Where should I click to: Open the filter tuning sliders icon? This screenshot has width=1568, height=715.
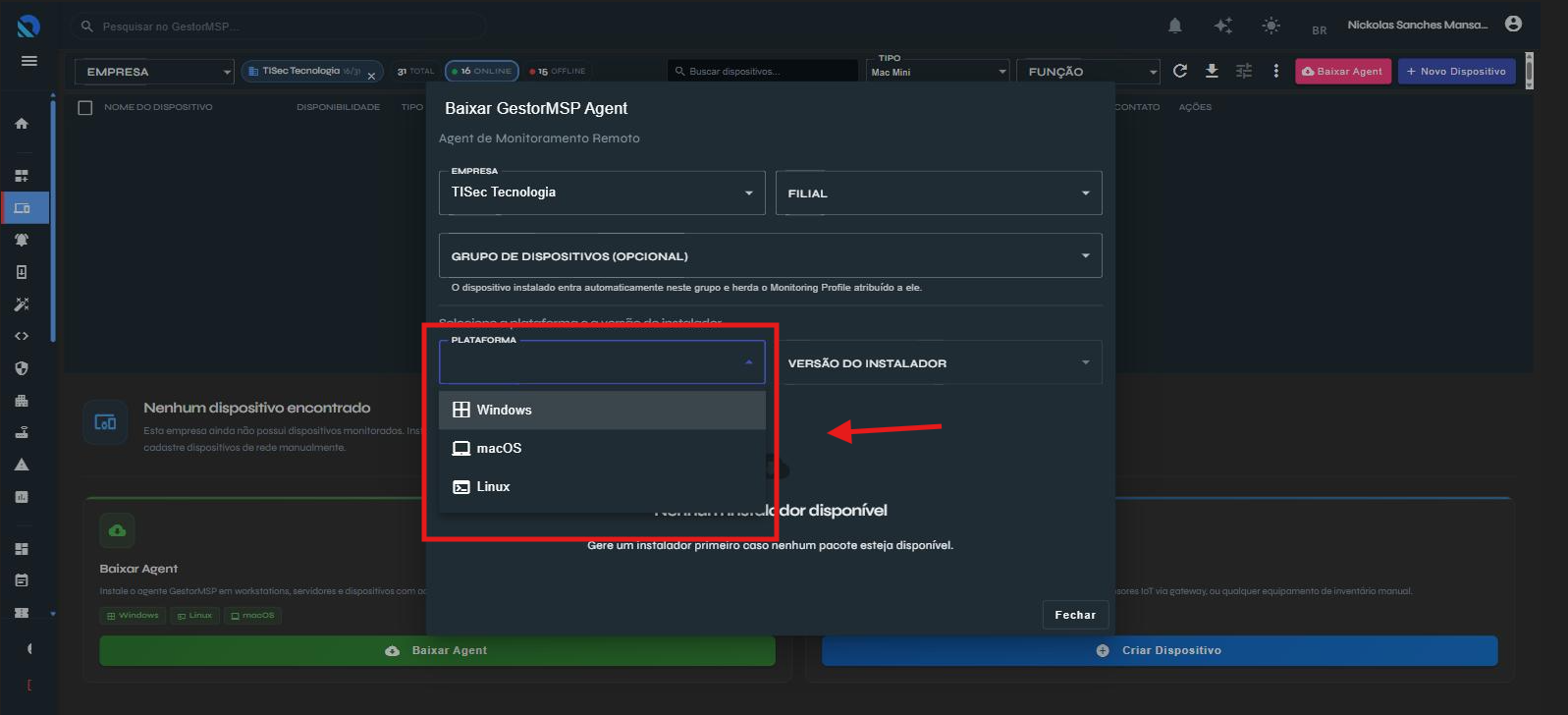pos(1244,71)
